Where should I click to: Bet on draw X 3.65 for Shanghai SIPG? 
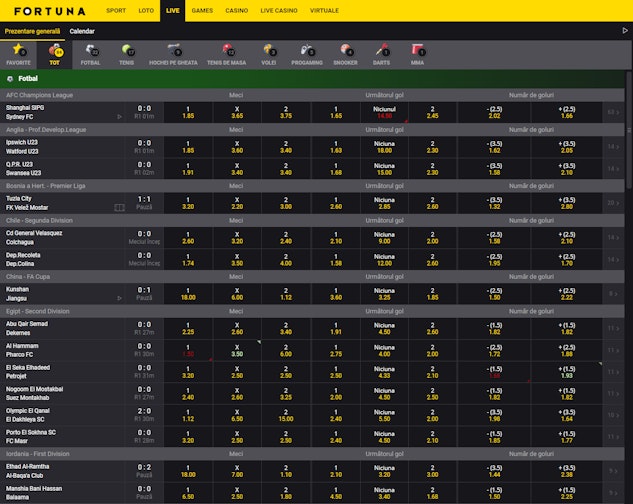237,111
